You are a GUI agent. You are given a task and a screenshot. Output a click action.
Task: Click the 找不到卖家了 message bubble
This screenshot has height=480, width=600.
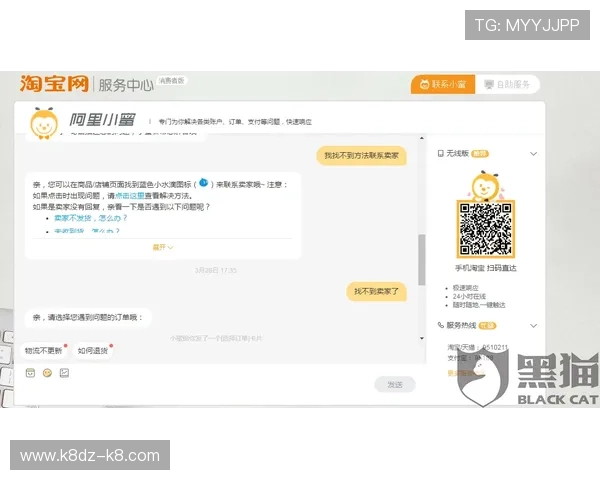[x=376, y=292]
